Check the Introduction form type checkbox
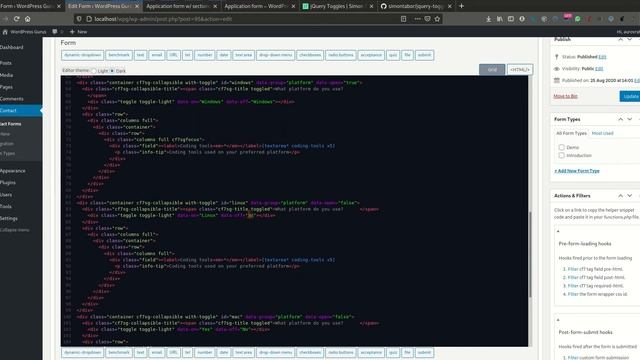Image resolution: width=640 pixels, height=360 pixels. (x=562, y=156)
